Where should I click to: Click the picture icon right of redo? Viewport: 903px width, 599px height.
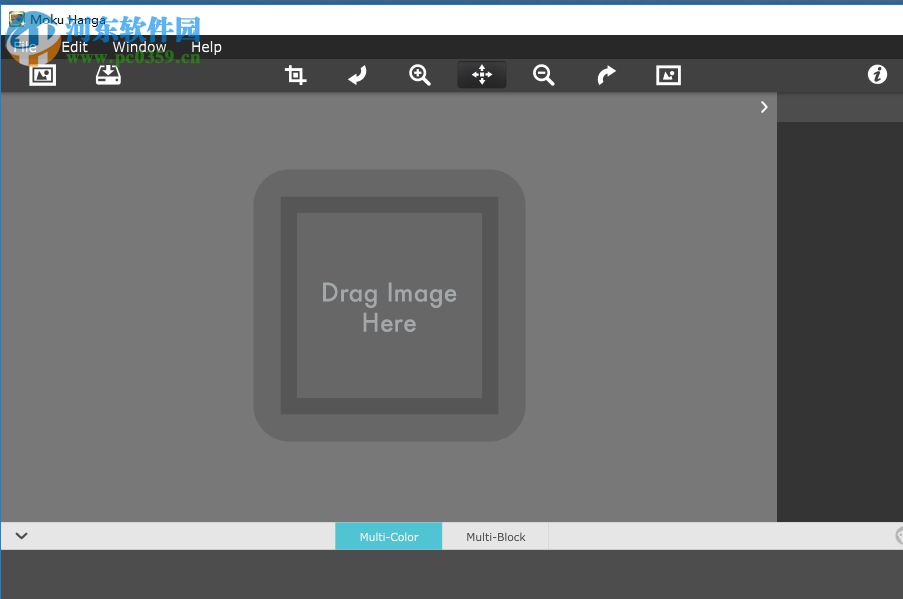pyautogui.click(x=668, y=75)
